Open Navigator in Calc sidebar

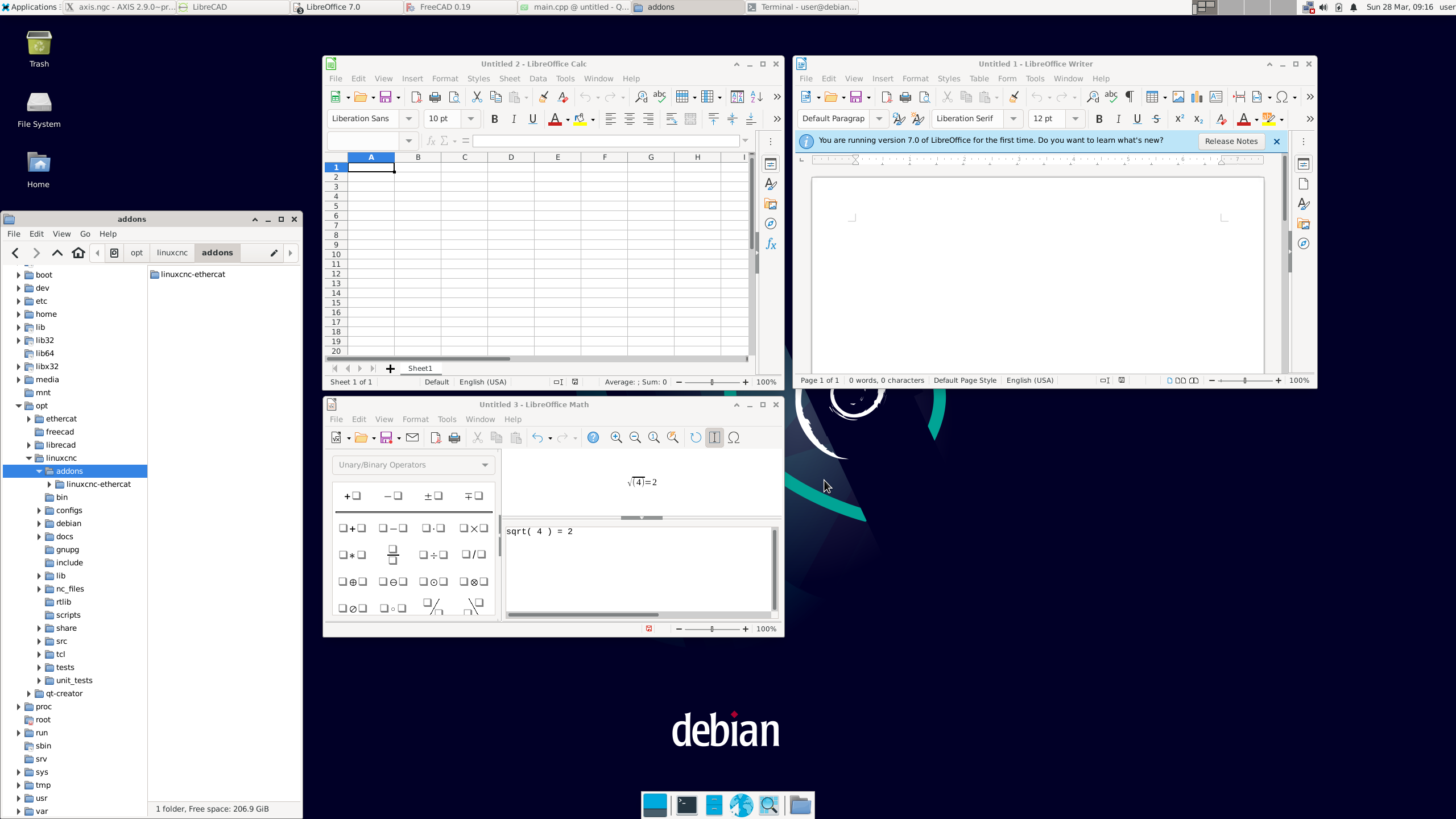click(771, 224)
